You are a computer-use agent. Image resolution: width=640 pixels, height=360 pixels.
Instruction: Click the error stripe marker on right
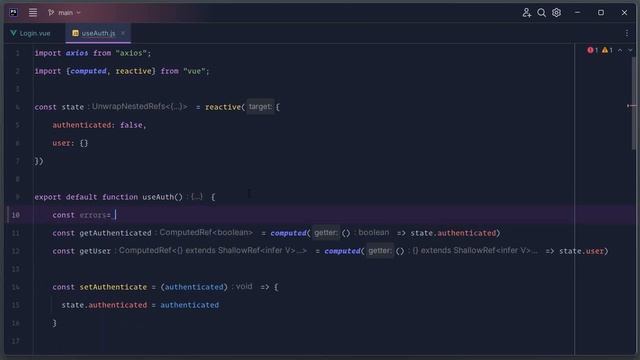pos(631,106)
